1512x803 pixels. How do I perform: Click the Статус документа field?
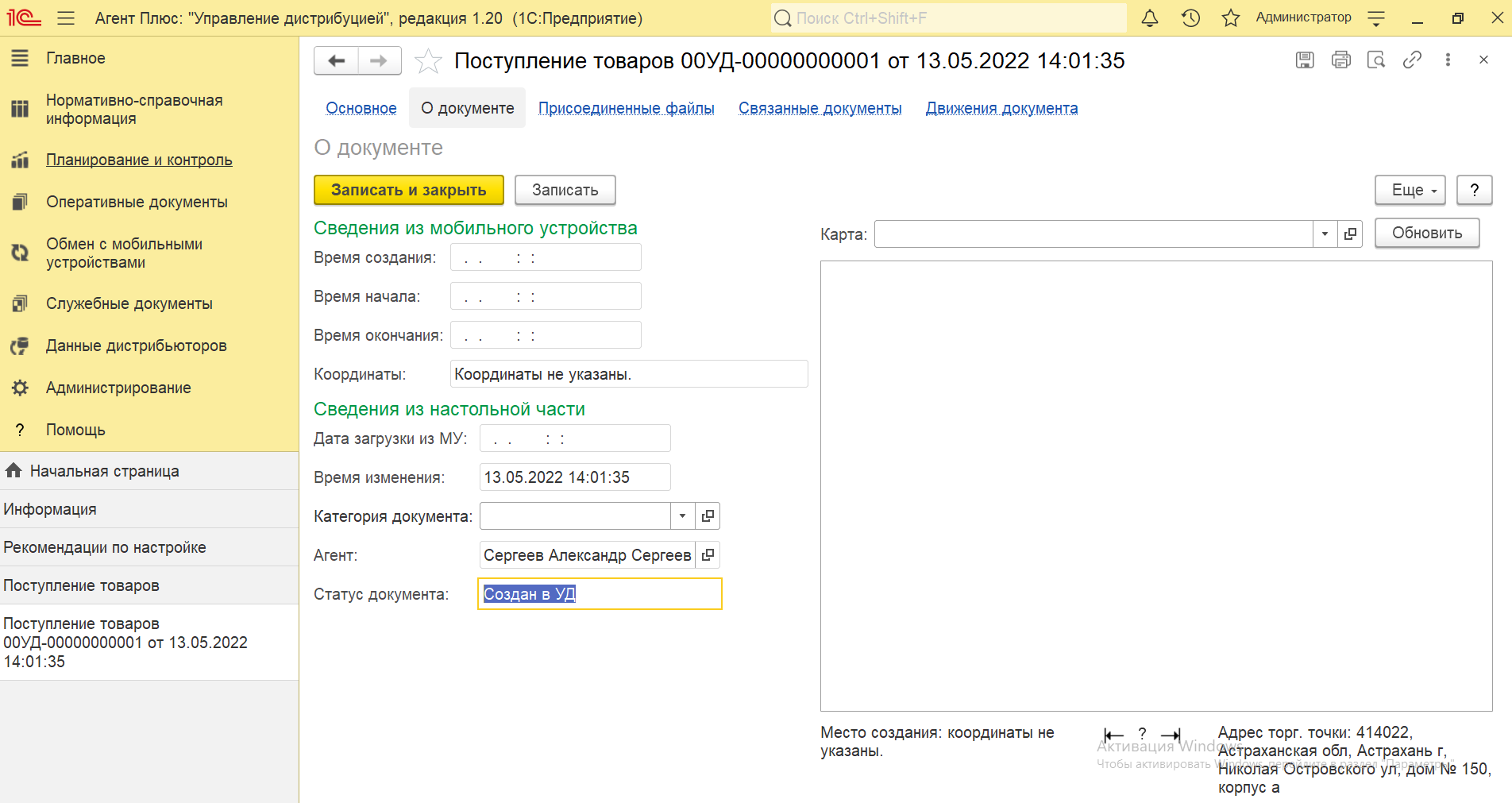600,594
